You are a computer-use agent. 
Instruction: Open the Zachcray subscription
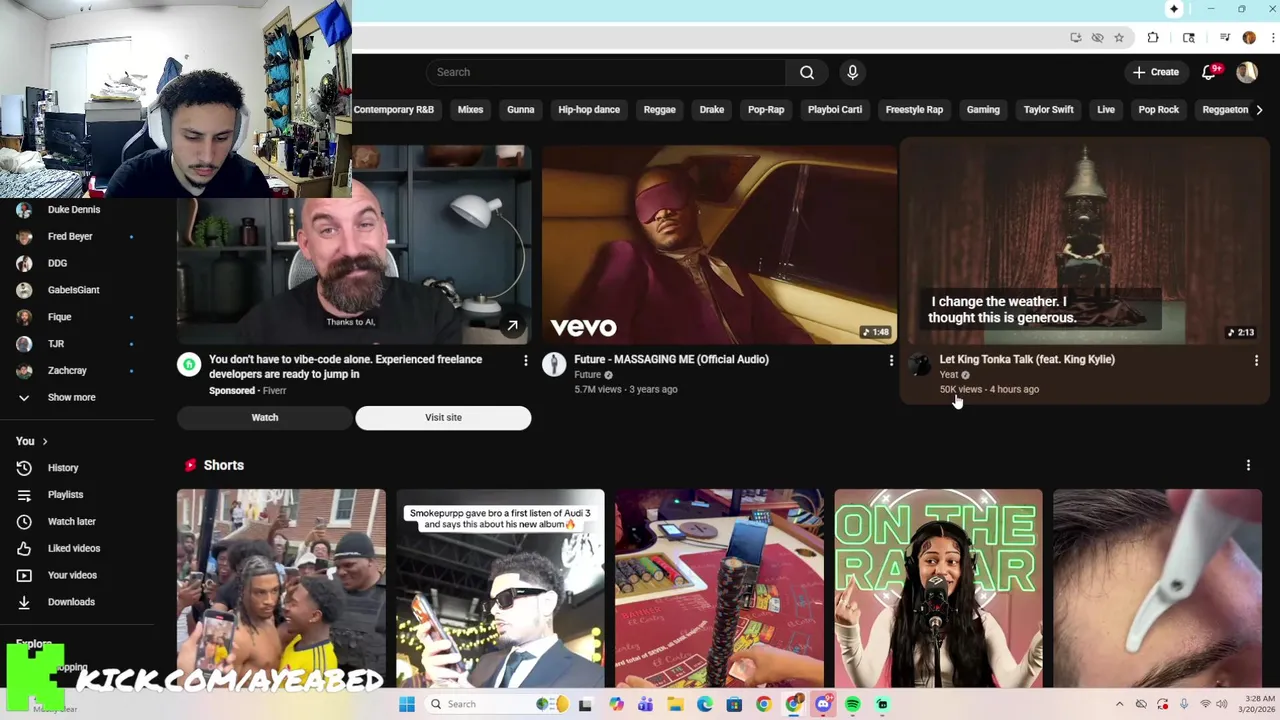67,371
